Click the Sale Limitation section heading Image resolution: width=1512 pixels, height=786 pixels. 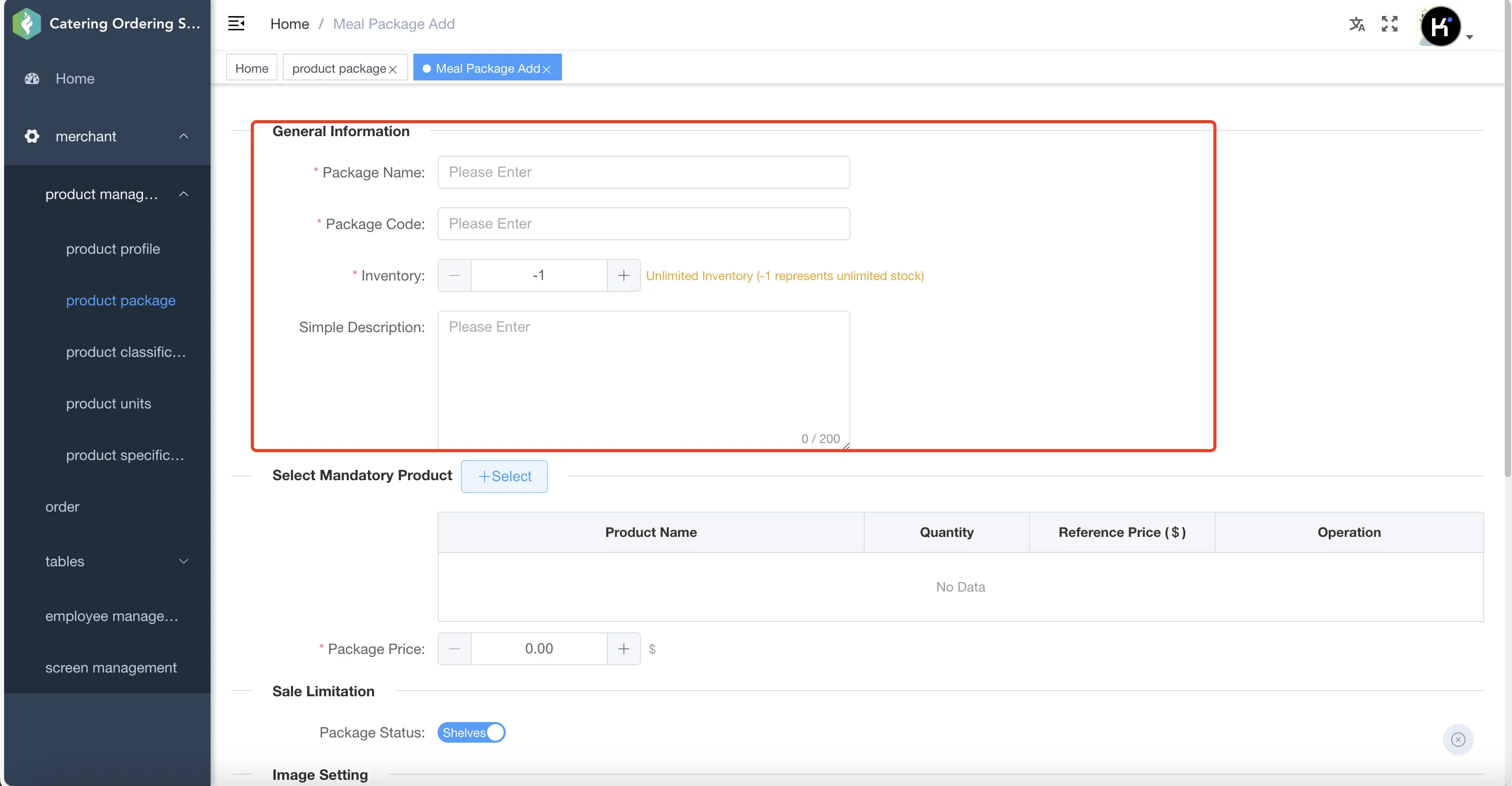[x=323, y=692]
